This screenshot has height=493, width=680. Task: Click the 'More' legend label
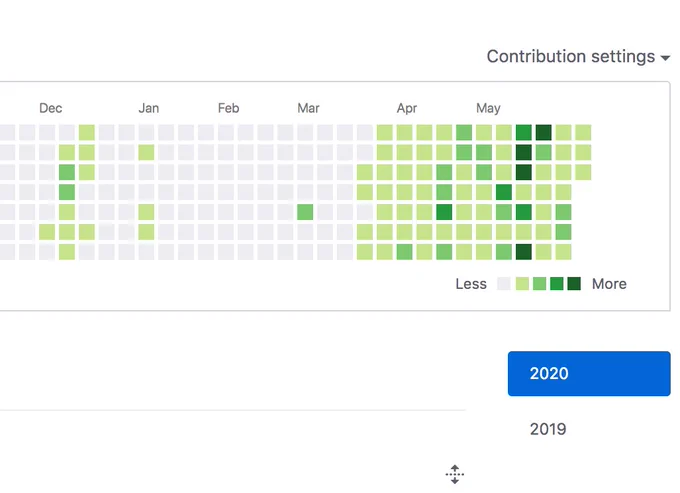609,284
